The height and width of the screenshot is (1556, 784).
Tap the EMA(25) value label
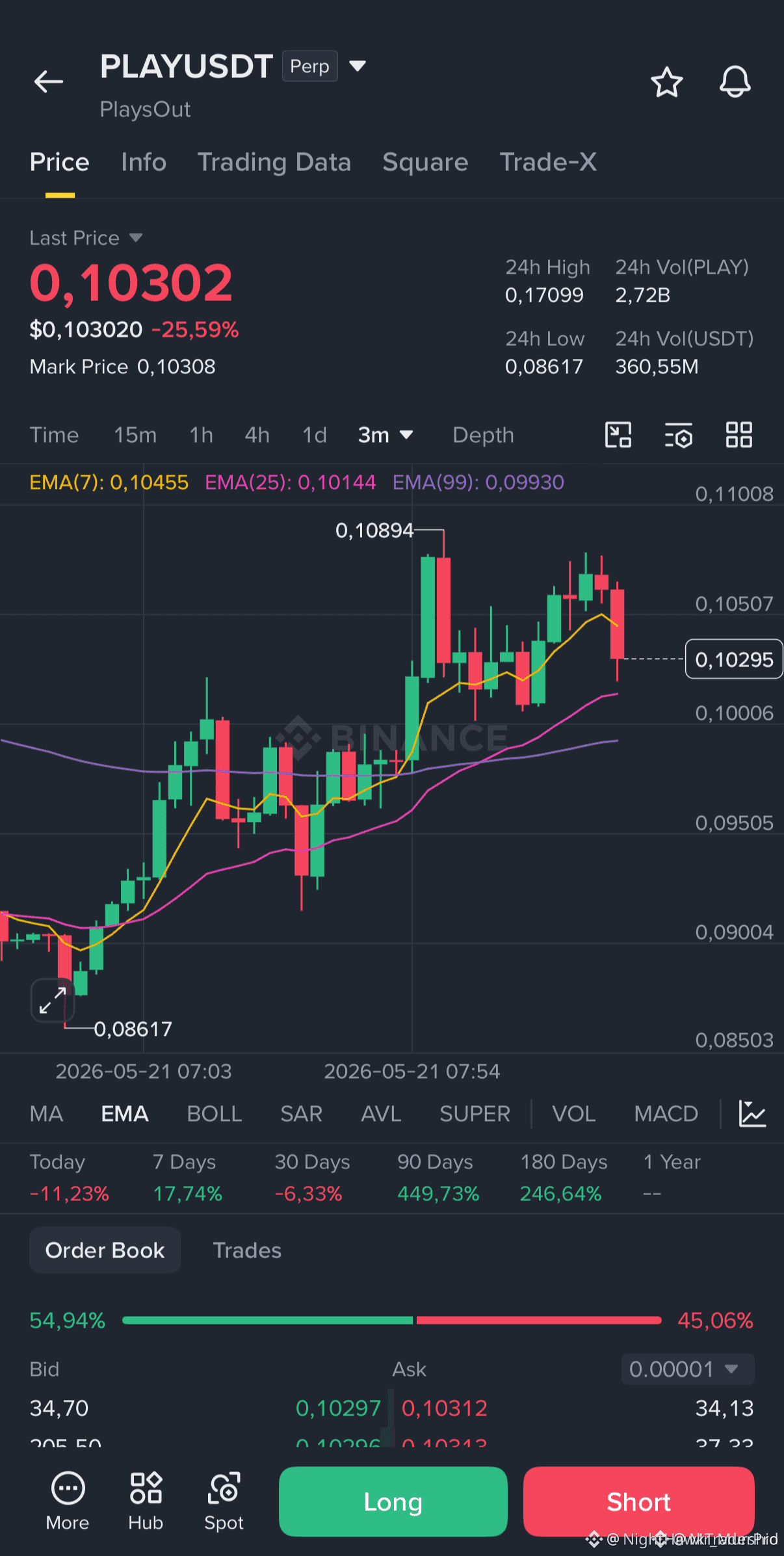pyautogui.click(x=291, y=482)
